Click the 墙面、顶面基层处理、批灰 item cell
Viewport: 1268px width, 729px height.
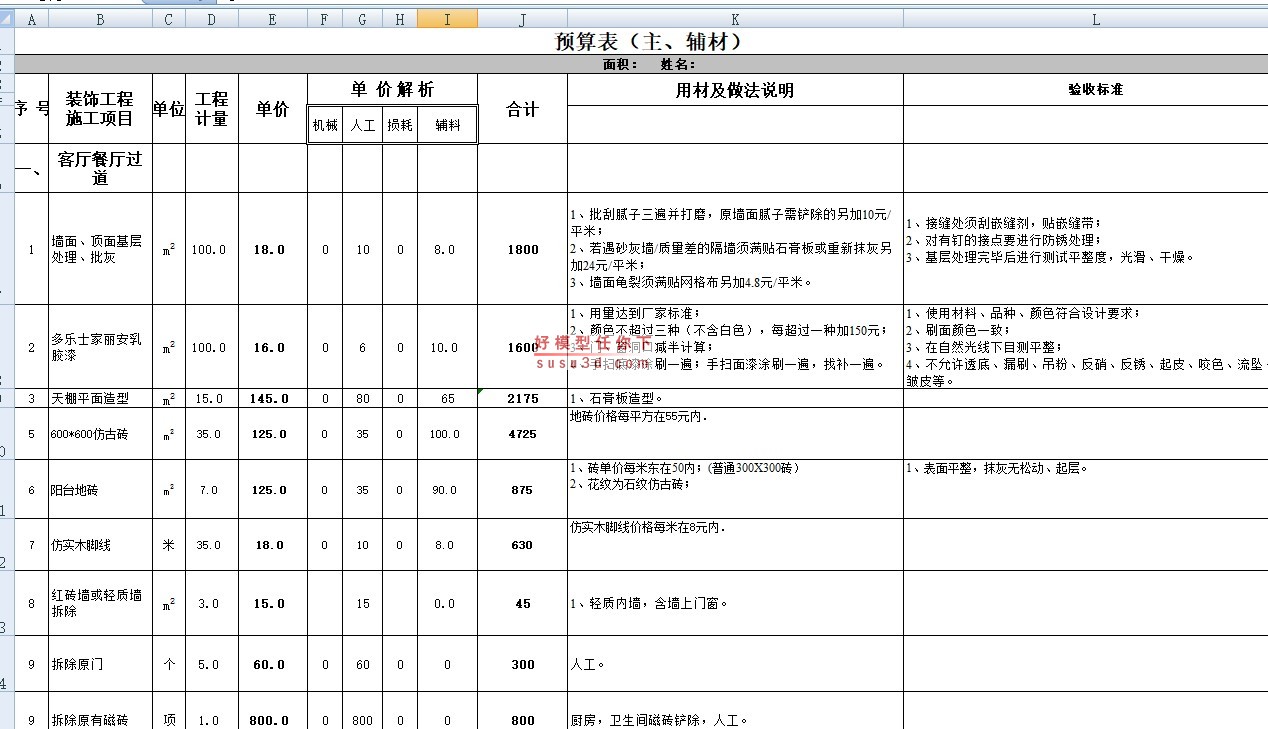100,249
